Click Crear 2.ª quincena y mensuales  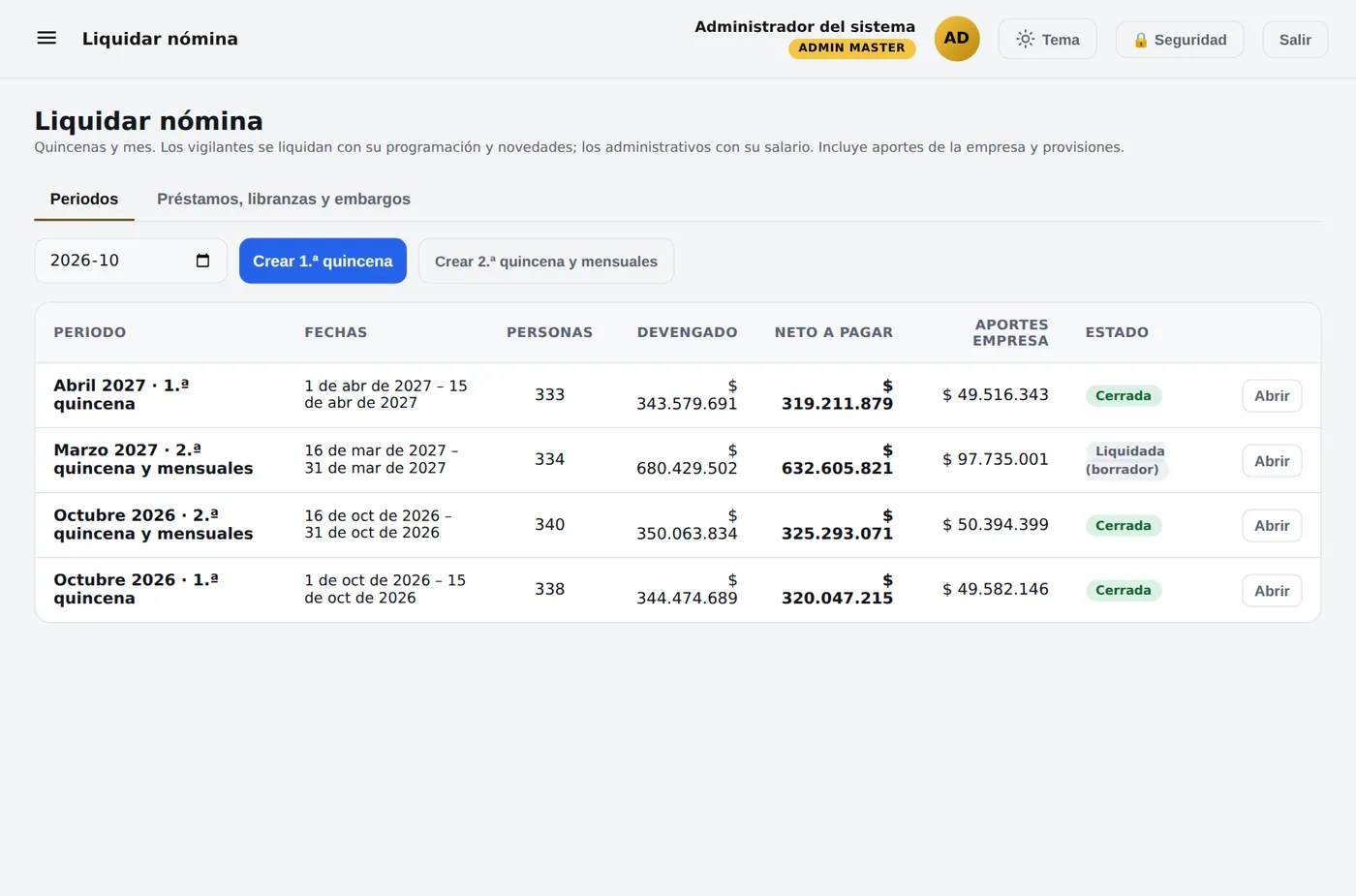point(546,262)
